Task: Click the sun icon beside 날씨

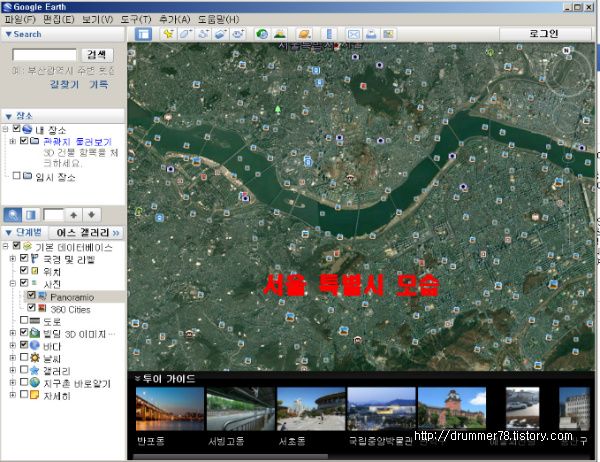Action: click(35, 358)
